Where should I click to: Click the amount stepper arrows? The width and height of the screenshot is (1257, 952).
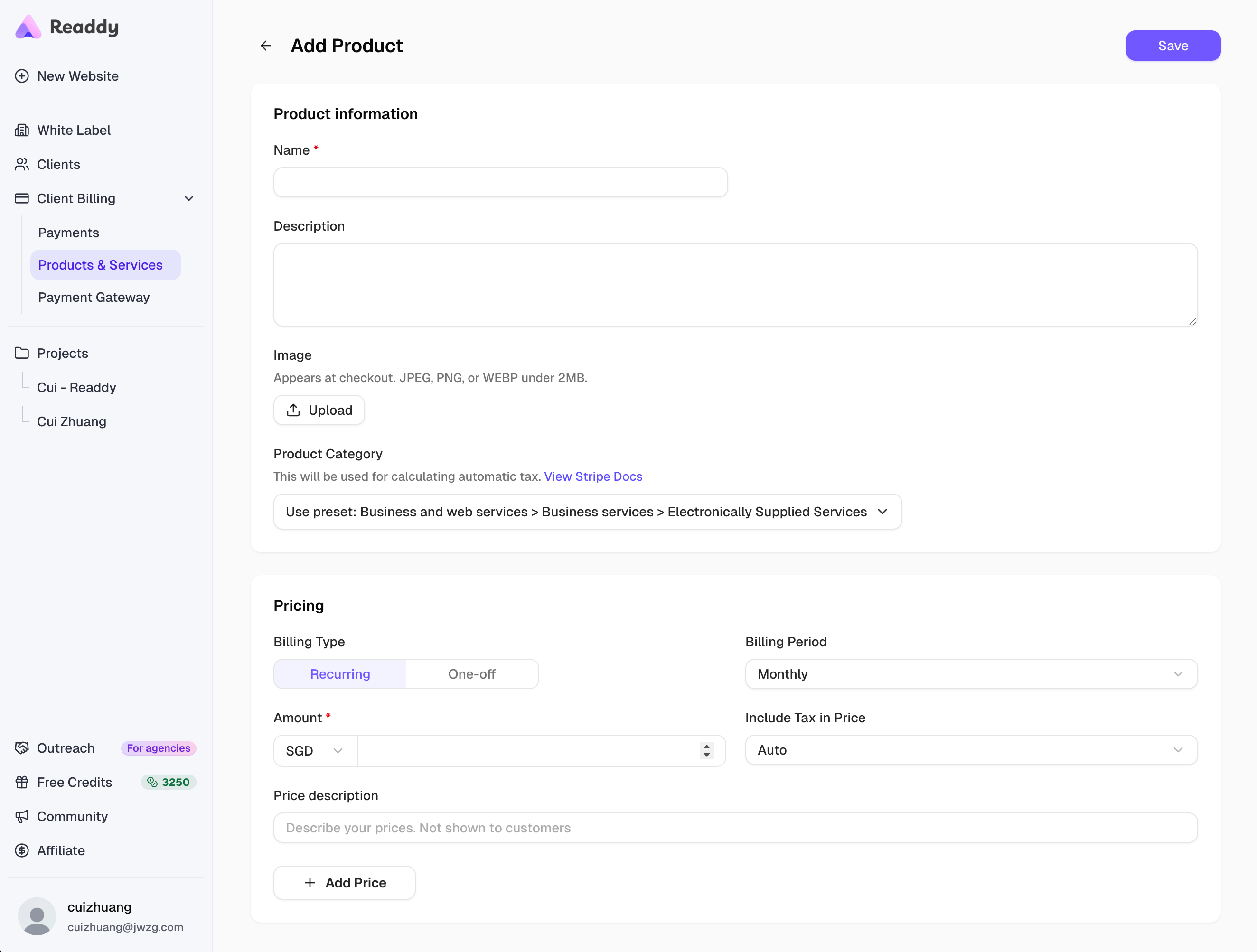click(706, 750)
